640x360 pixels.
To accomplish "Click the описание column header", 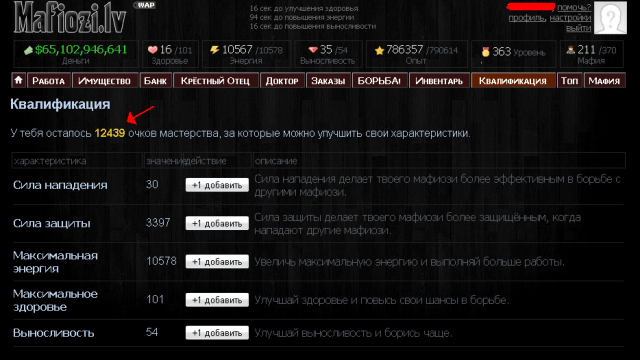I will [x=276, y=161].
